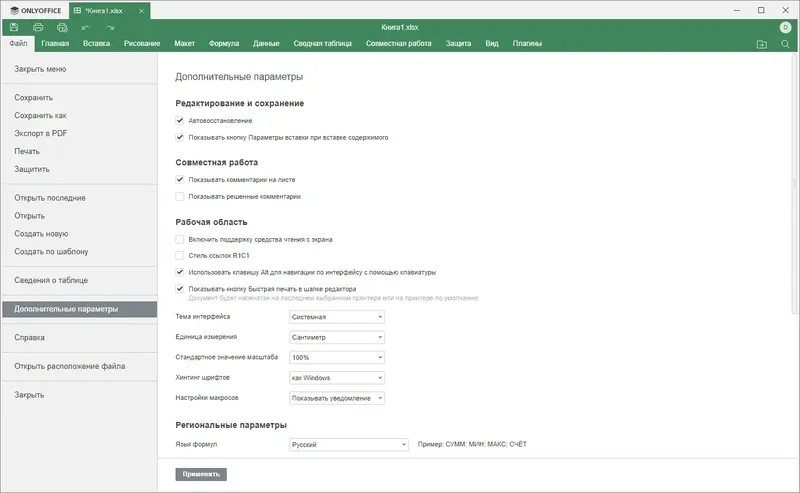This screenshot has width=800, height=493.
Task: Click Открыть расположение файла entry
Action: click(x=80, y=366)
